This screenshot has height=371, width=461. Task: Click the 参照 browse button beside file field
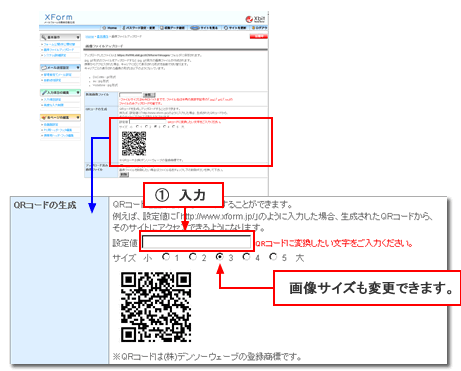point(149,95)
